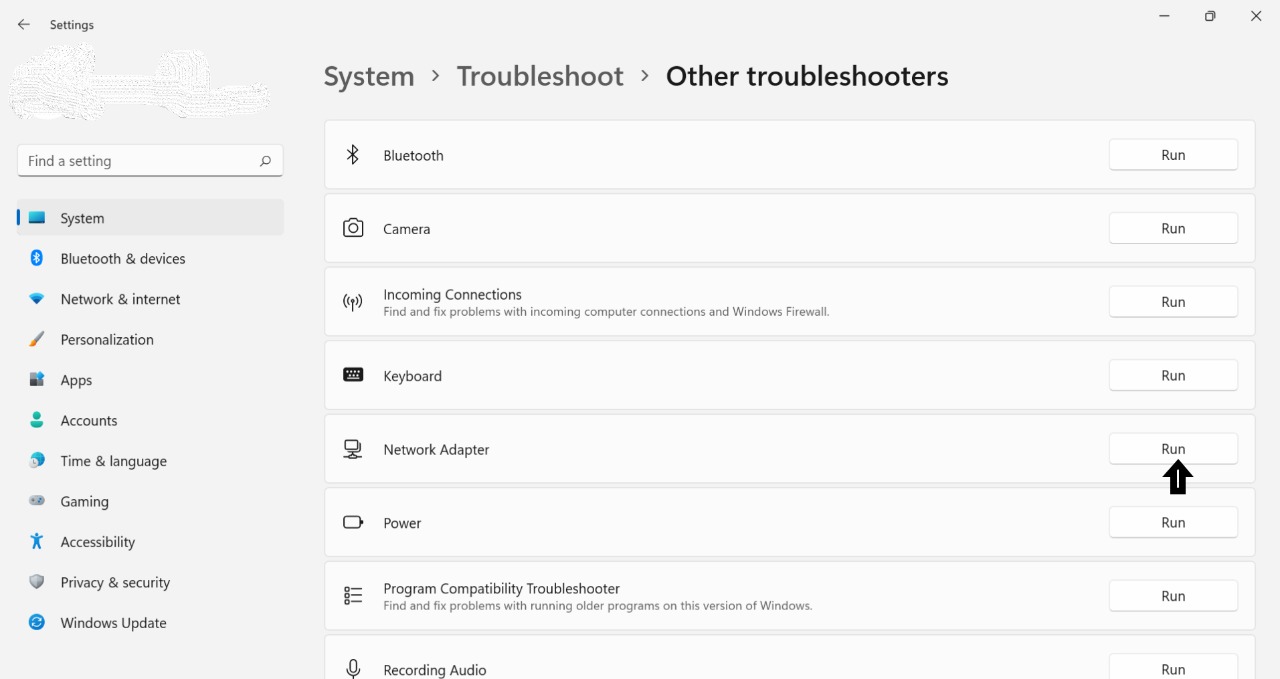
Task: Open the Apps settings section
Action: pos(76,380)
